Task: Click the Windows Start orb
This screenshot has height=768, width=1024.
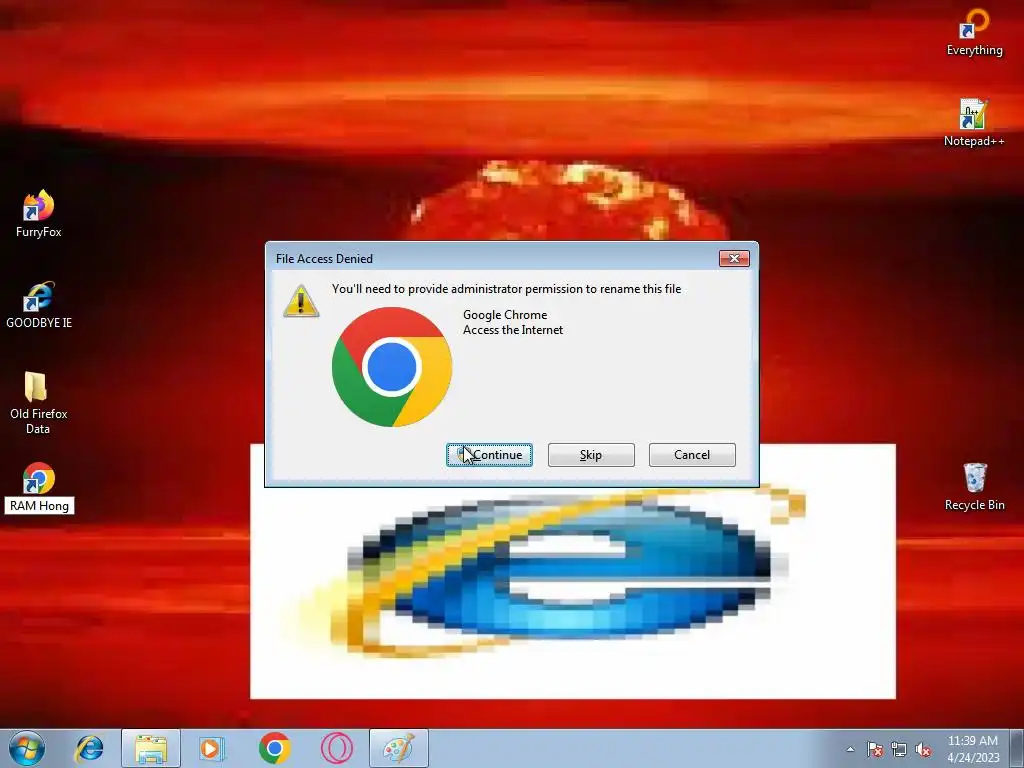Action: point(27,748)
